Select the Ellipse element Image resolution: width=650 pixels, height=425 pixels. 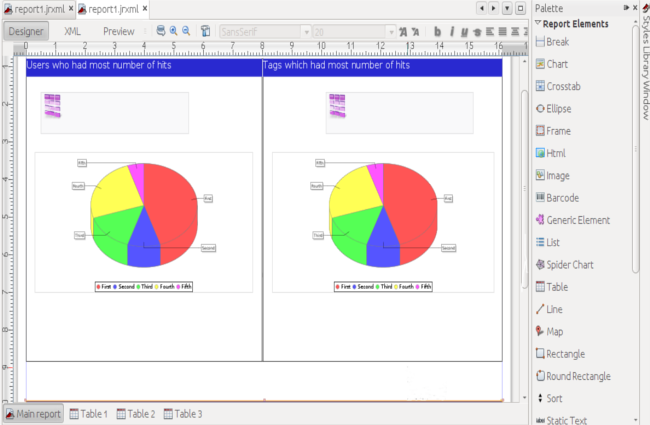560,108
